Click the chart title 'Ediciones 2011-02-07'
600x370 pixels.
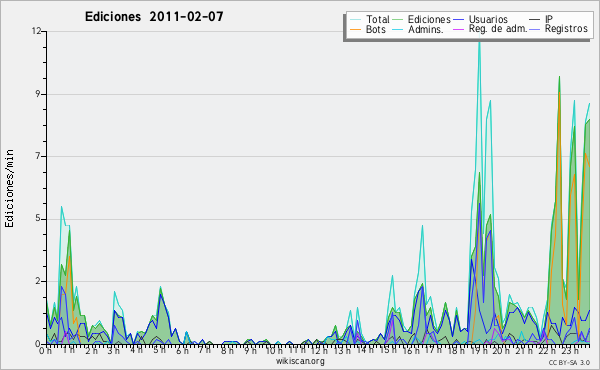[x=154, y=17]
